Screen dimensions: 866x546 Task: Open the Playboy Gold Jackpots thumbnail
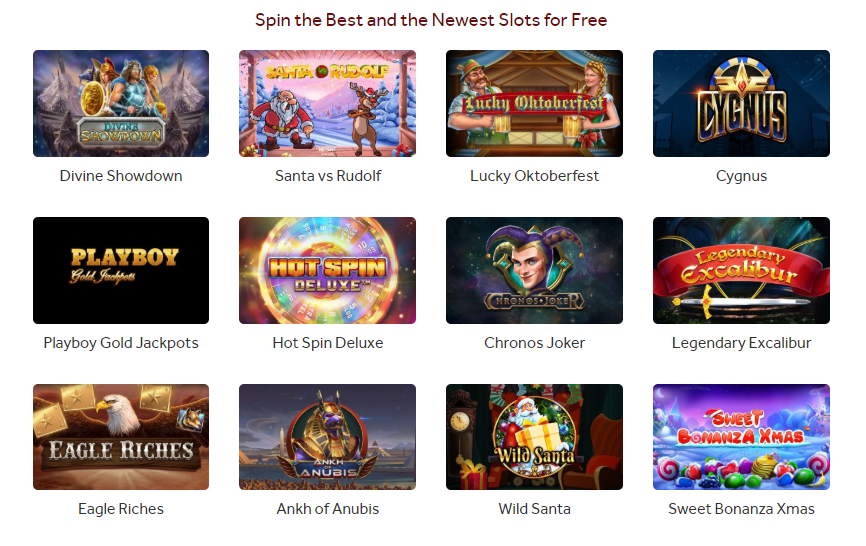[121, 271]
